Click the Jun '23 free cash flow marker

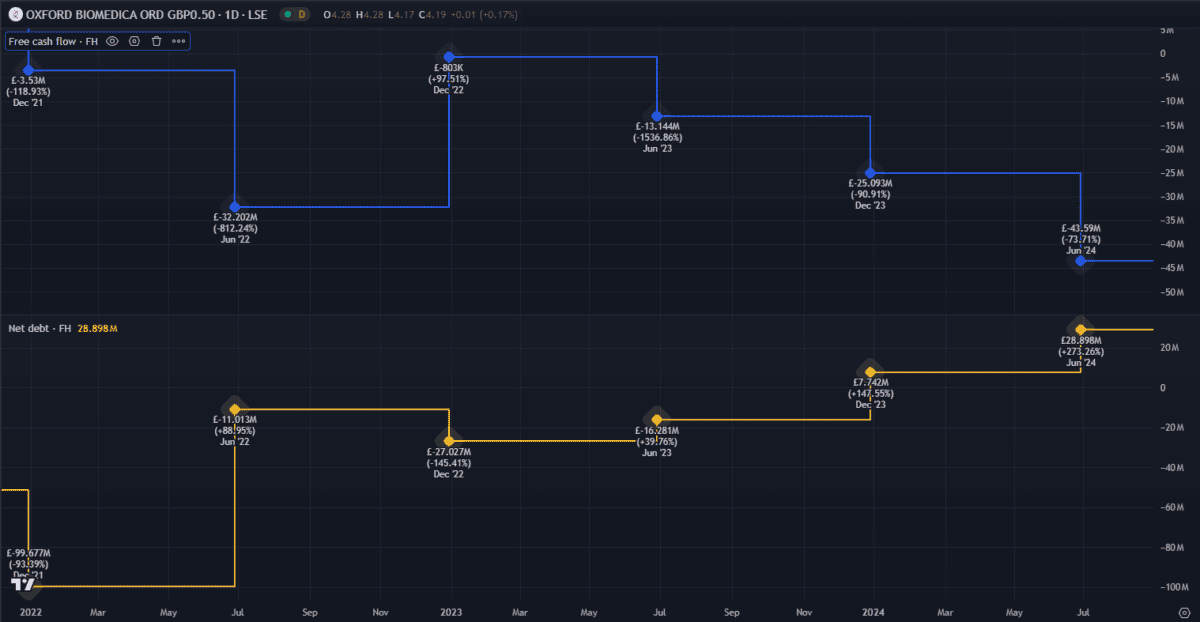pyautogui.click(x=657, y=116)
